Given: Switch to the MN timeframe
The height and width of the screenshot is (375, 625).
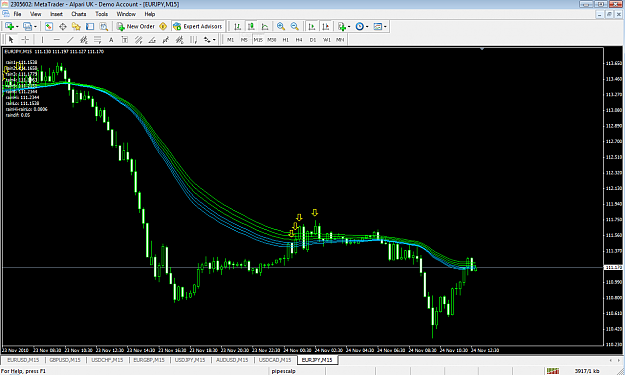Looking at the screenshot, I should tap(340, 40).
